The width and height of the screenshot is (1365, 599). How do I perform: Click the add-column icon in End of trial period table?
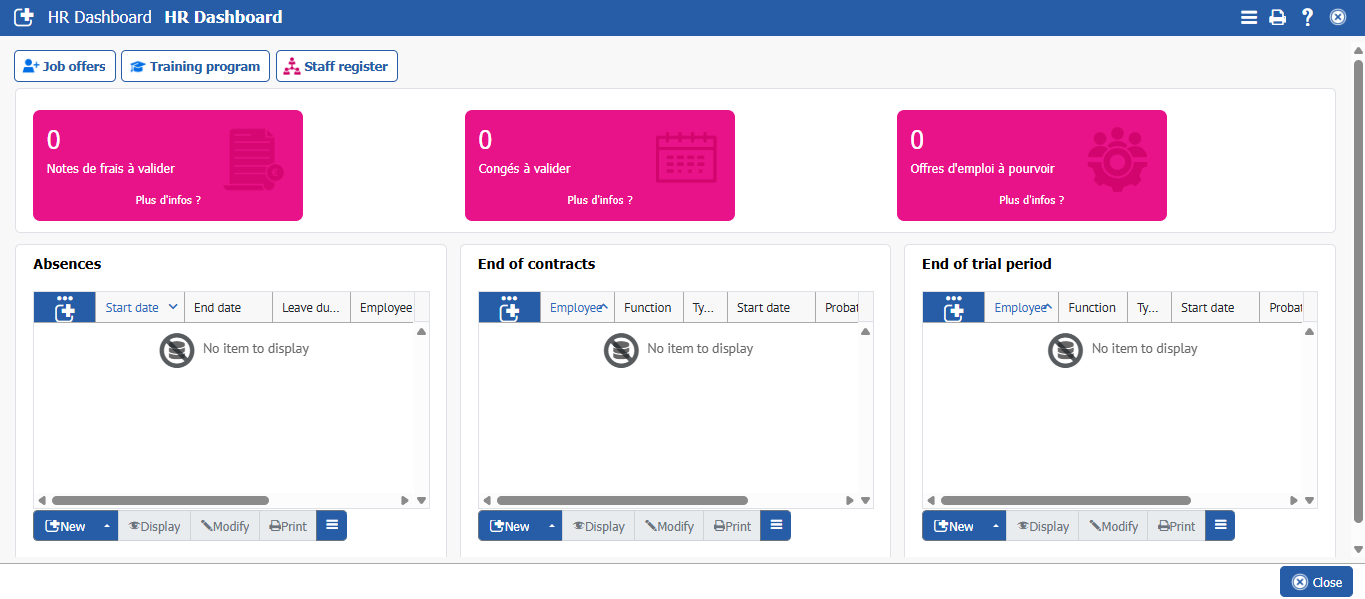point(954,308)
